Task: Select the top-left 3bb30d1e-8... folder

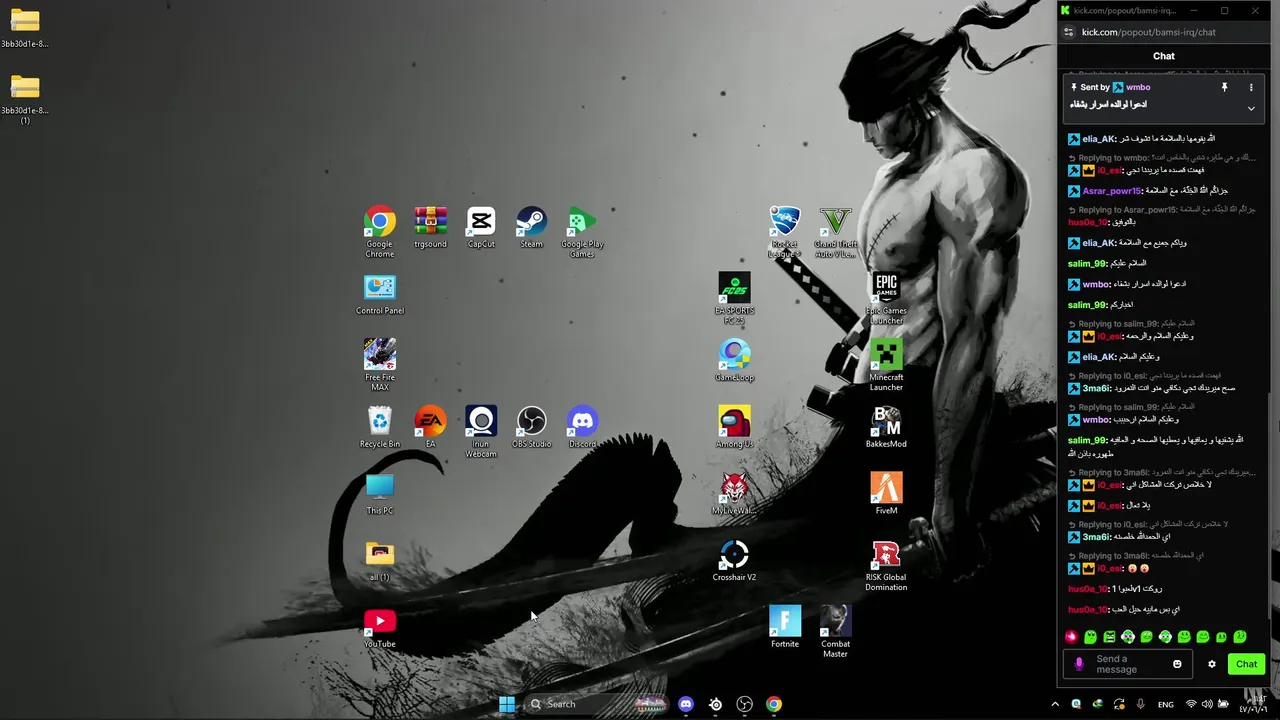Action: pyautogui.click(x=25, y=28)
